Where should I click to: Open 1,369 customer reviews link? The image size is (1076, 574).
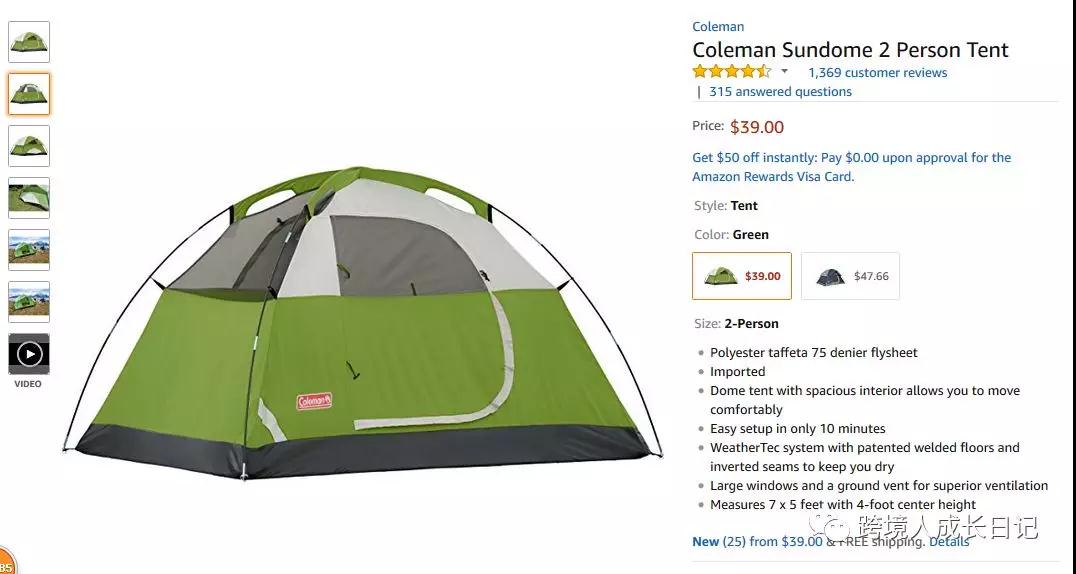(877, 72)
